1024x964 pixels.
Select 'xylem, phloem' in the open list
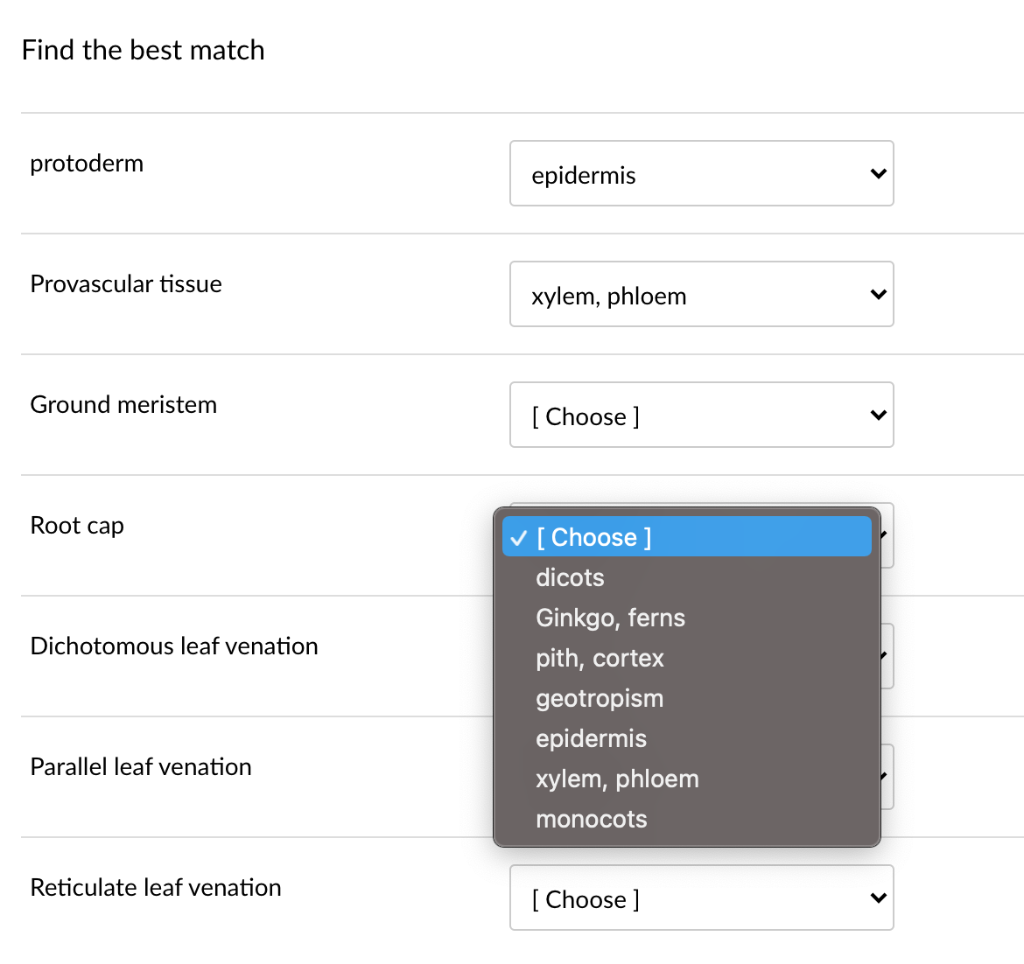click(617, 779)
